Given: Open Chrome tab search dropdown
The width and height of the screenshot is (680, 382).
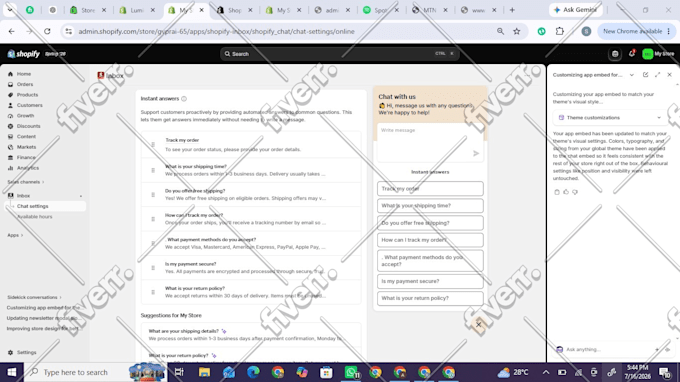Looking at the screenshot, I should coord(10,10).
